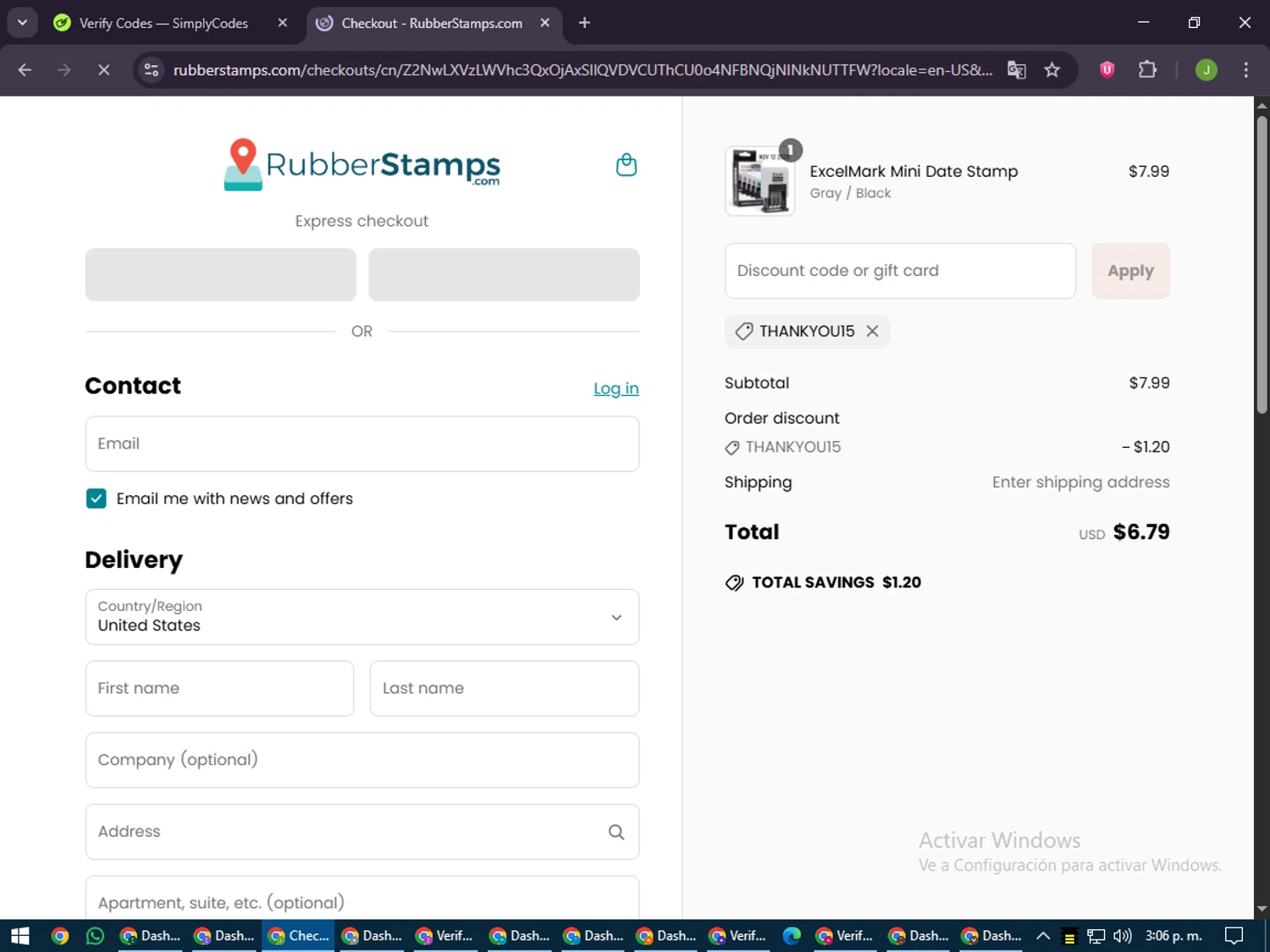Click the taskbar clock showing 3:06 p. m.
Image resolution: width=1270 pixels, height=952 pixels.
(1173, 936)
